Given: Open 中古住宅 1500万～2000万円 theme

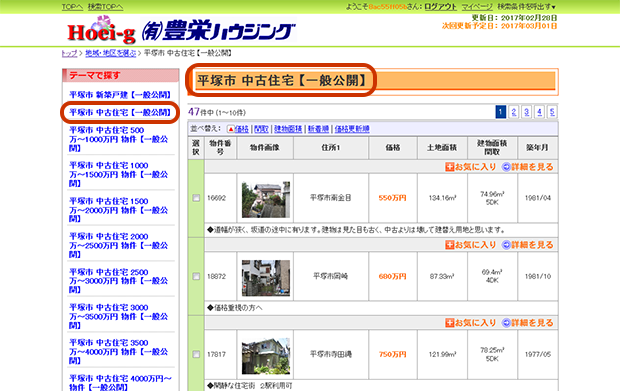Looking at the screenshot, I should 119,210.
